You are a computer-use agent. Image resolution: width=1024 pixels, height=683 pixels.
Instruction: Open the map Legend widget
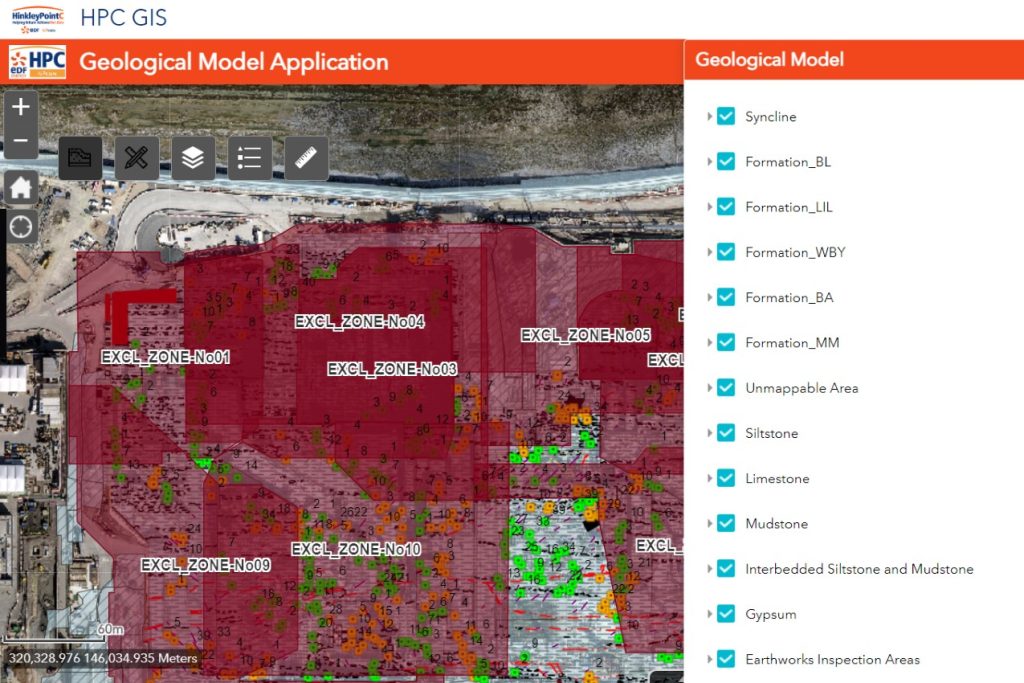click(249, 157)
